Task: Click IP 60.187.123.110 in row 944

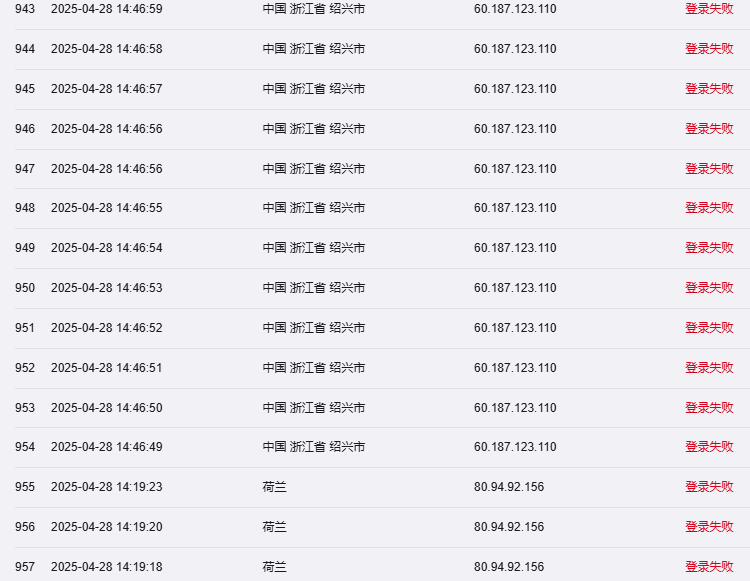Action: [x=515, y=49]
